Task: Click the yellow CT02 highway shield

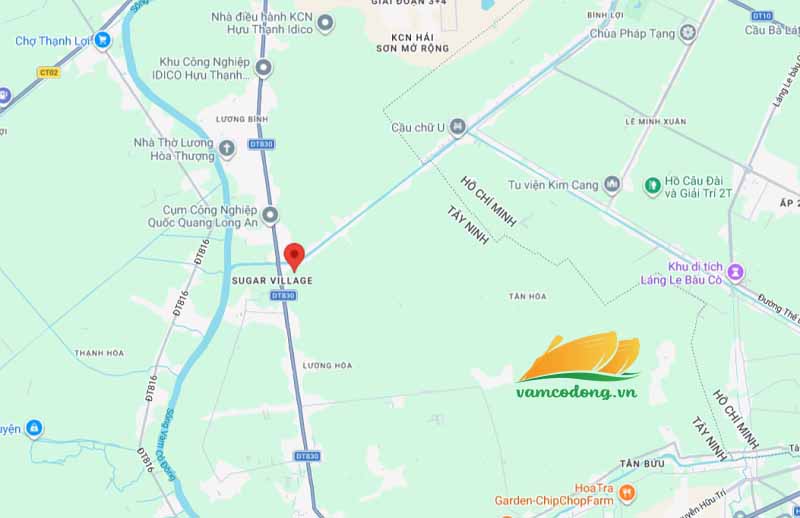Action: [49, 72]
